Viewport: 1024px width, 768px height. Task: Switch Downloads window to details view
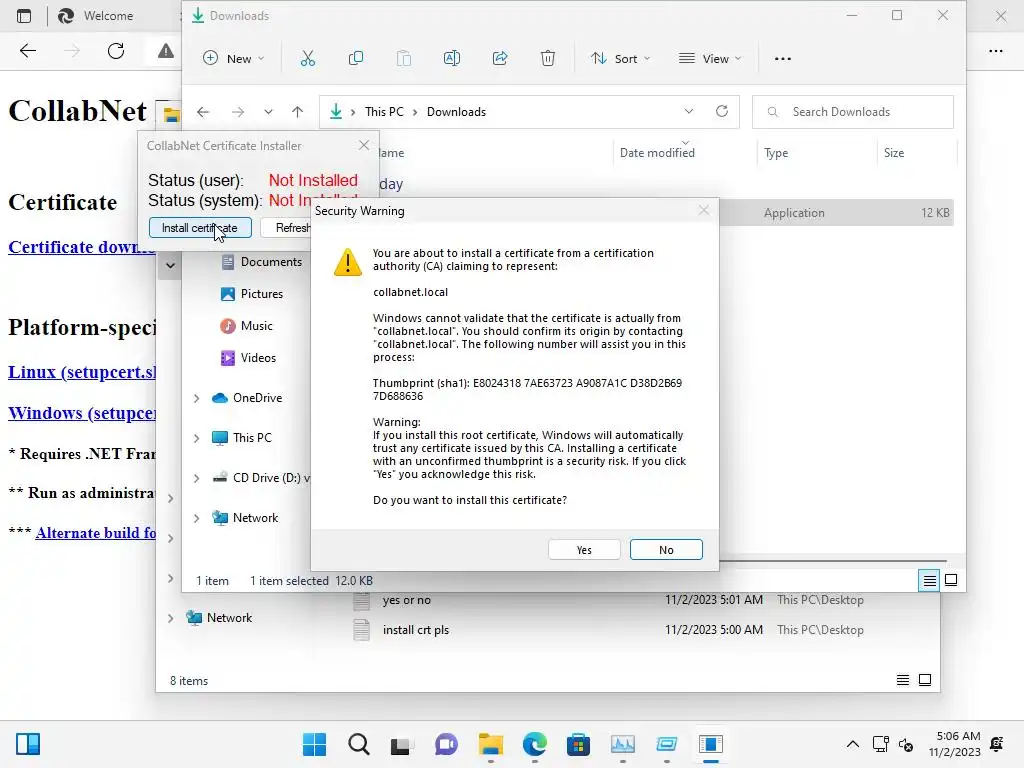coord(929,580)
